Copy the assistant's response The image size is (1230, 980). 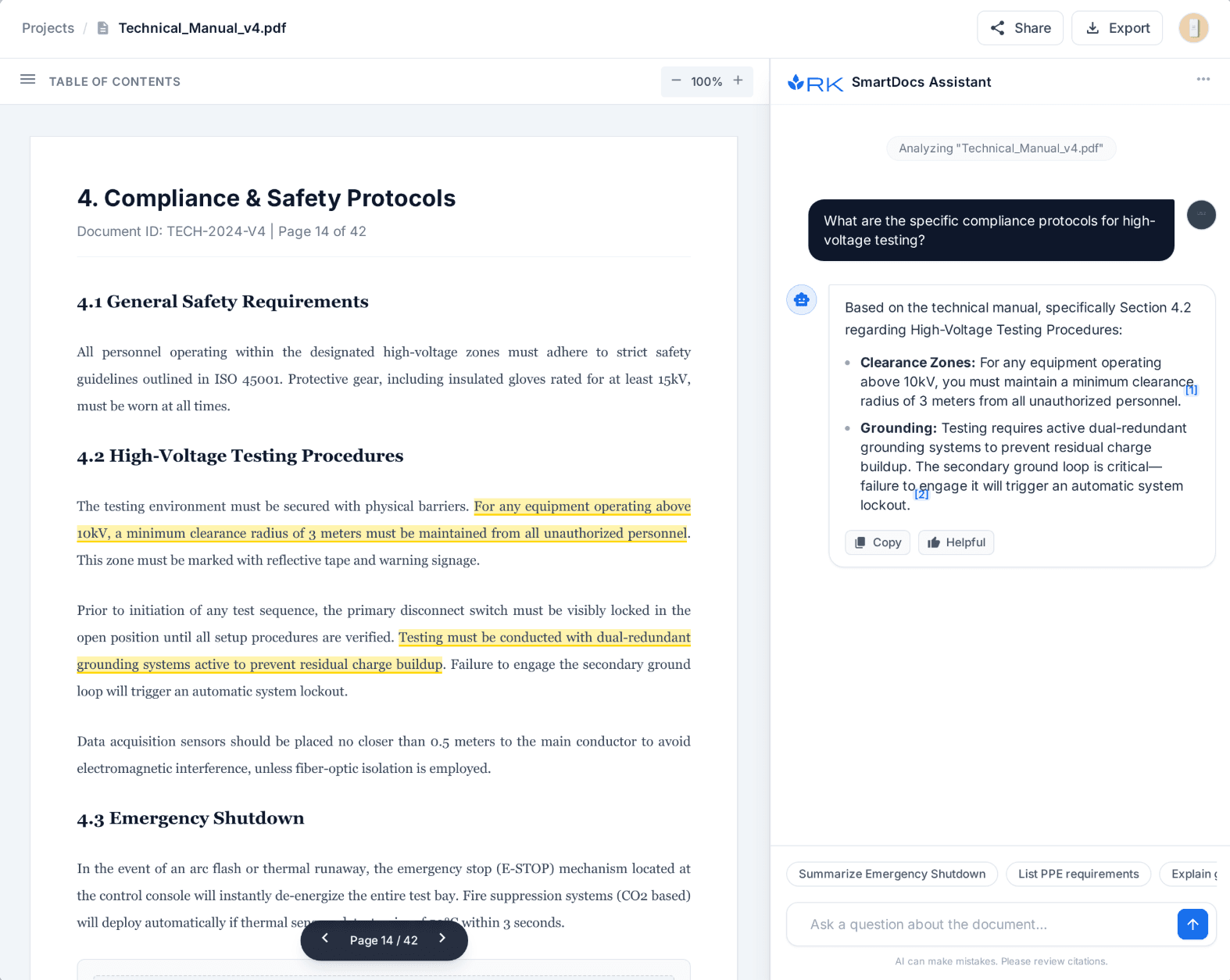[x=878, y=542]
